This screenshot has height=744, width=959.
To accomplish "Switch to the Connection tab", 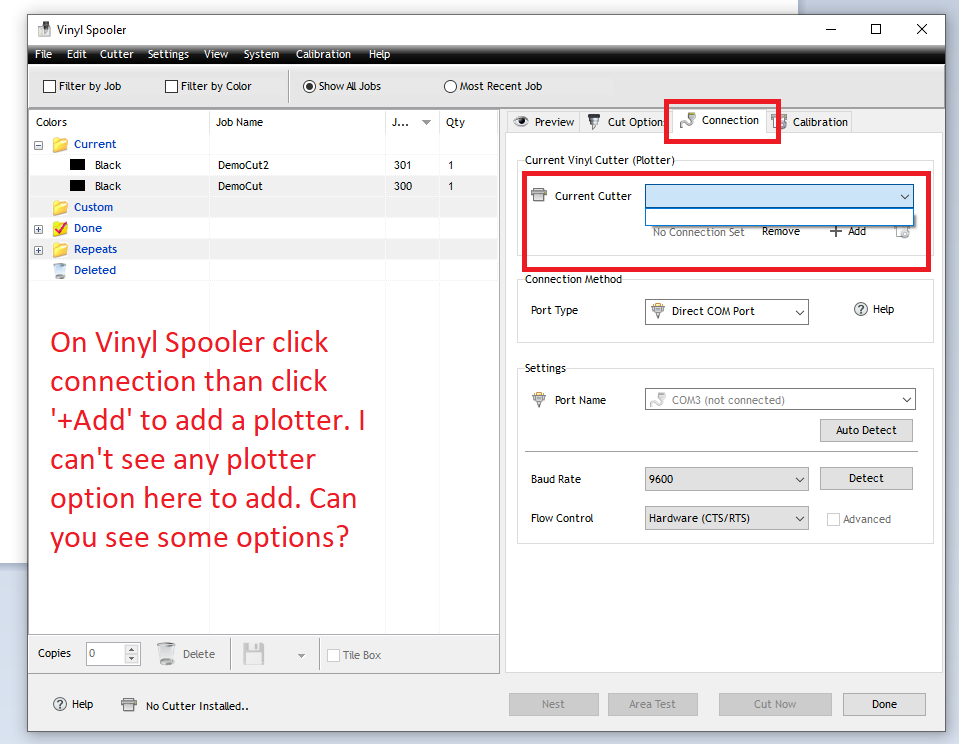I will tap(719, 120).
